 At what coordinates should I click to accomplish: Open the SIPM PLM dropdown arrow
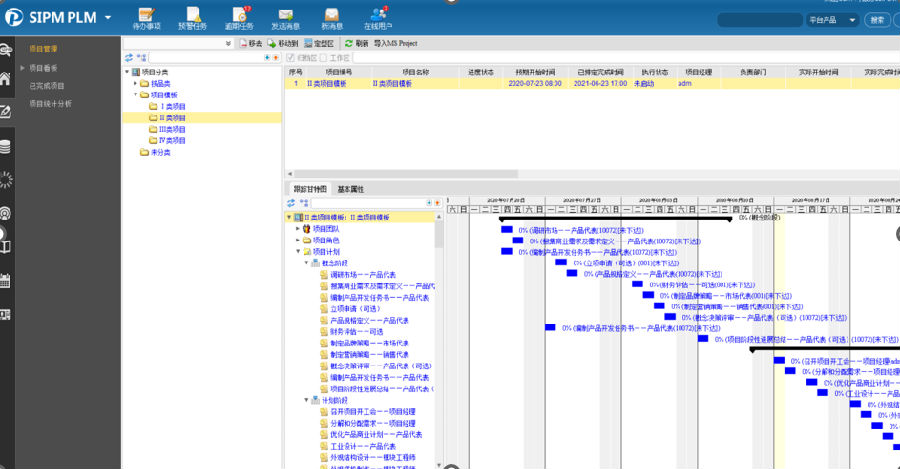(107, 17)
